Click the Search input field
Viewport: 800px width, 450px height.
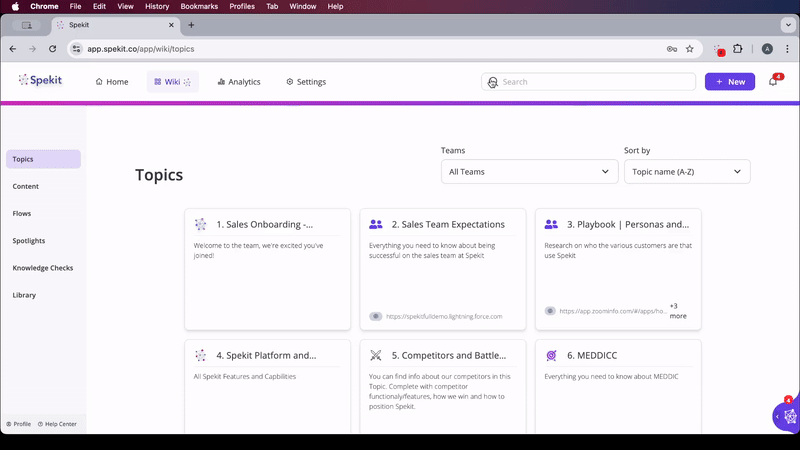pos(588,82)
